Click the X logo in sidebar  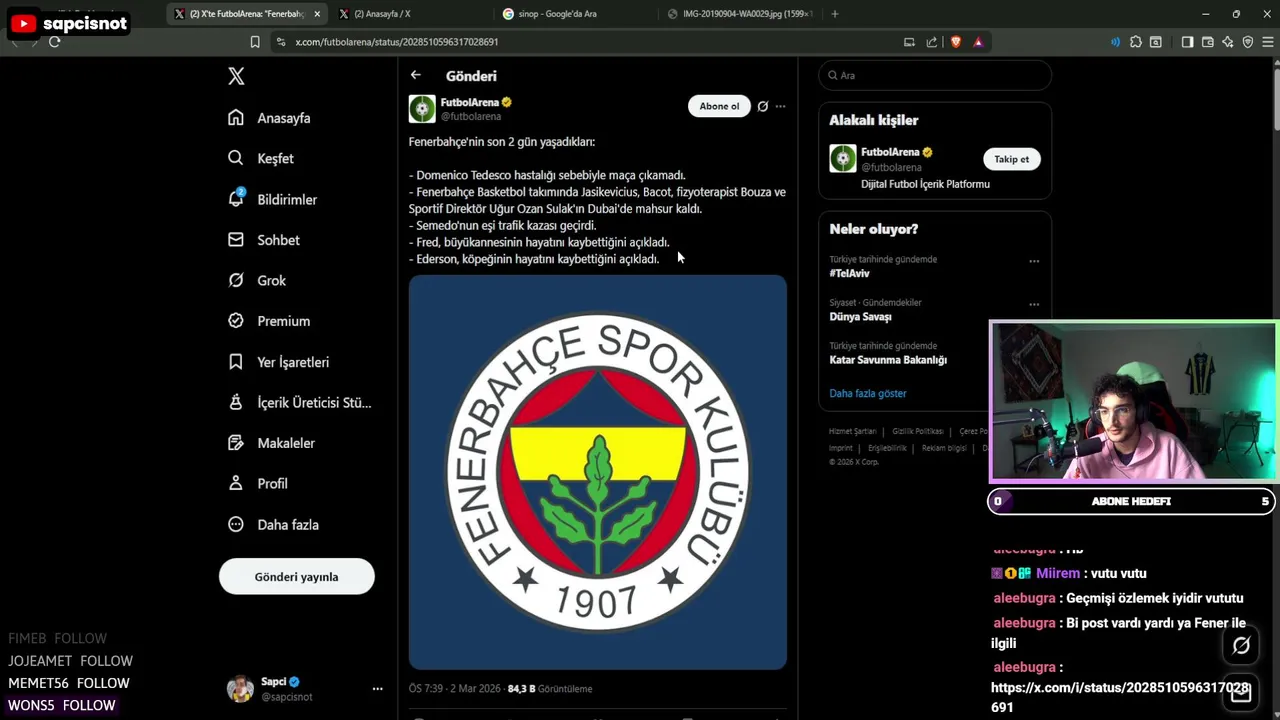[236, 76]
